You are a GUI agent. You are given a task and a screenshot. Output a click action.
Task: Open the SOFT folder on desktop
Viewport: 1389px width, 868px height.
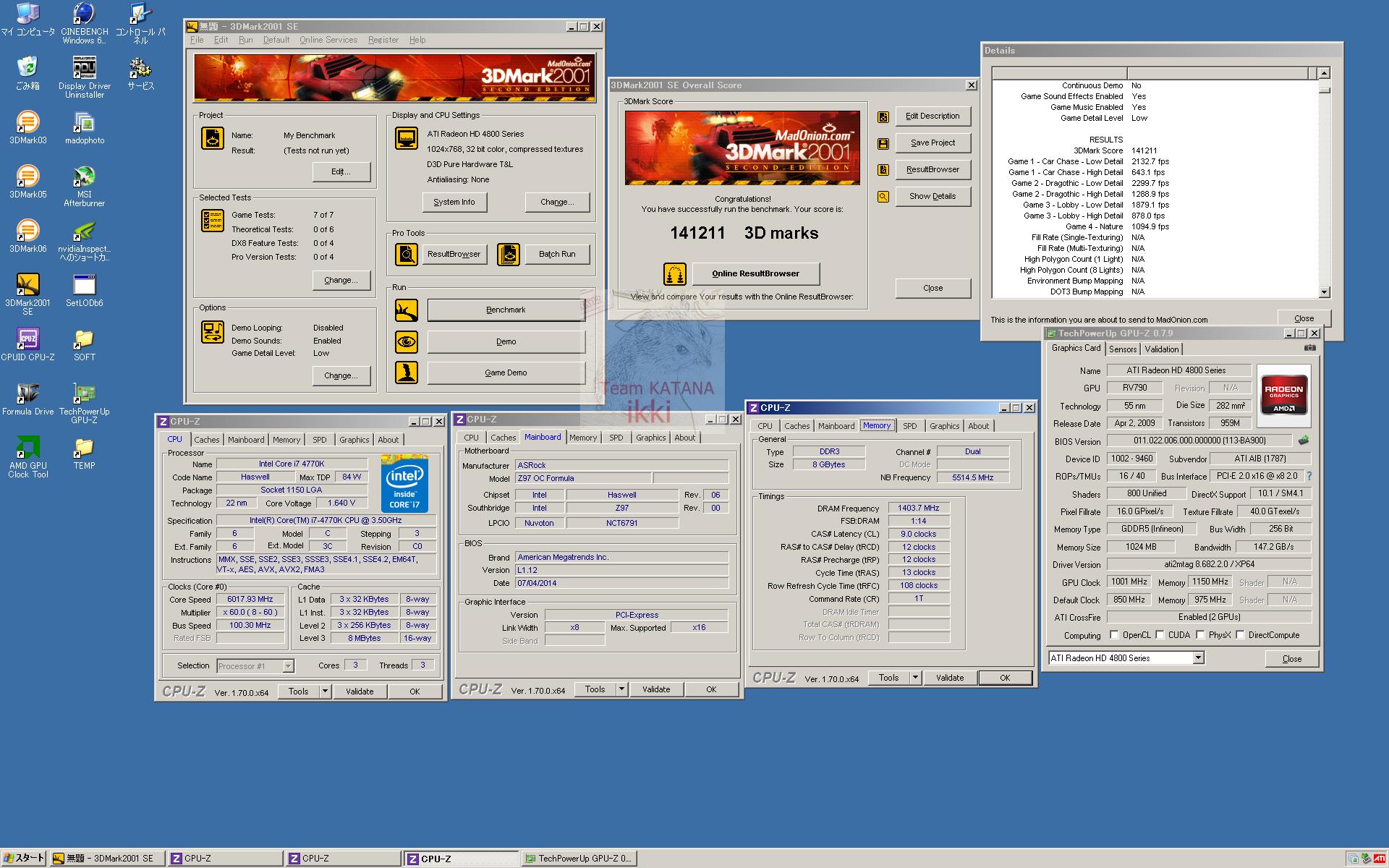pyautogui.click(x=85, y=344)
